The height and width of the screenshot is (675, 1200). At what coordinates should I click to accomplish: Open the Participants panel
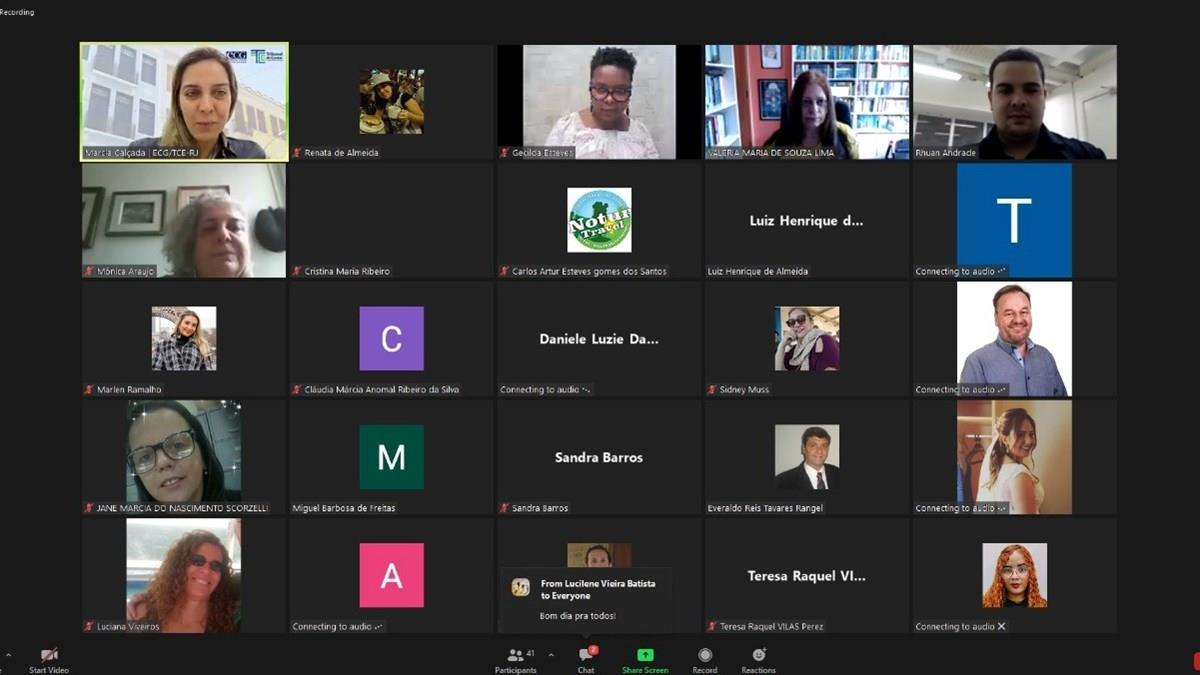click(516, 659)
